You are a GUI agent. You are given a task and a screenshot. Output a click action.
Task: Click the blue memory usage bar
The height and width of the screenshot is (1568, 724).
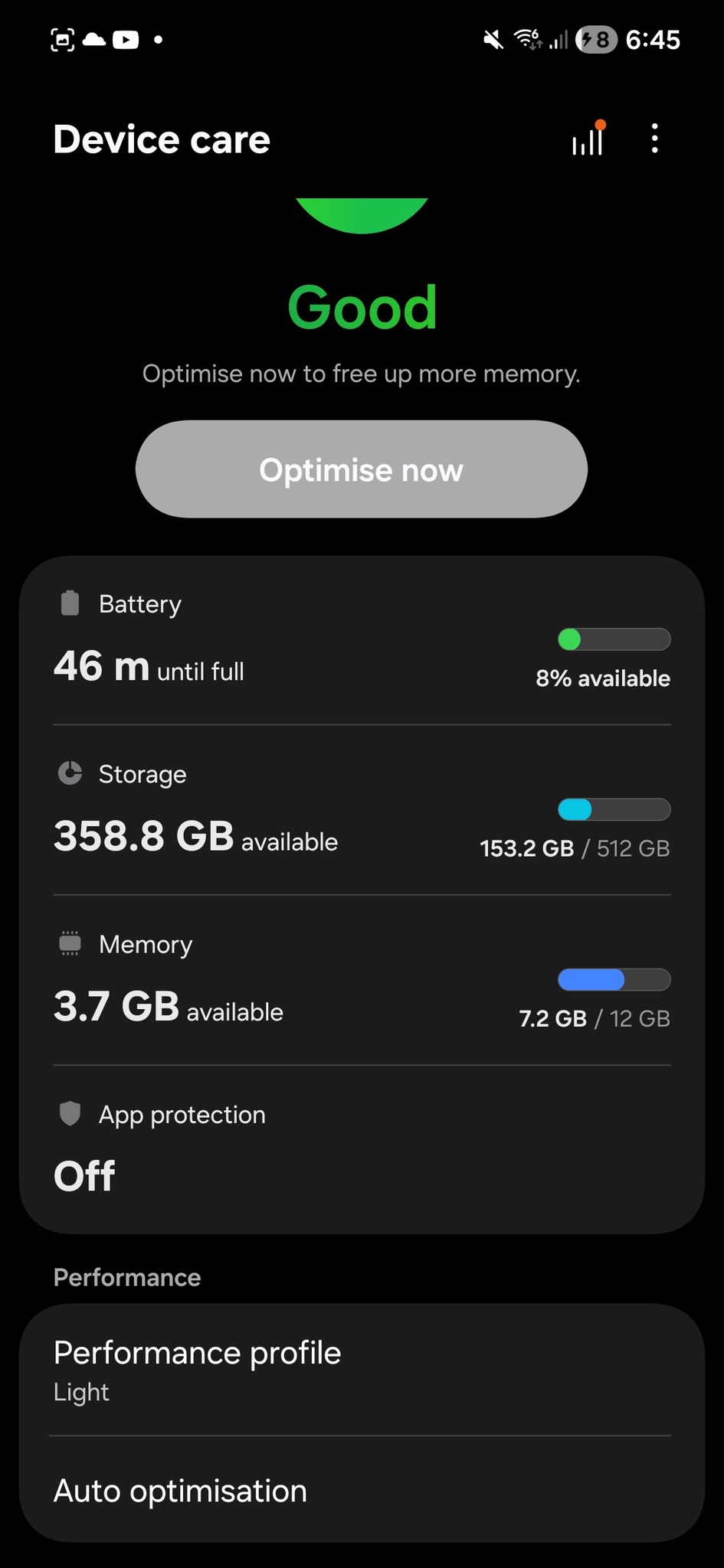[614, 979]
